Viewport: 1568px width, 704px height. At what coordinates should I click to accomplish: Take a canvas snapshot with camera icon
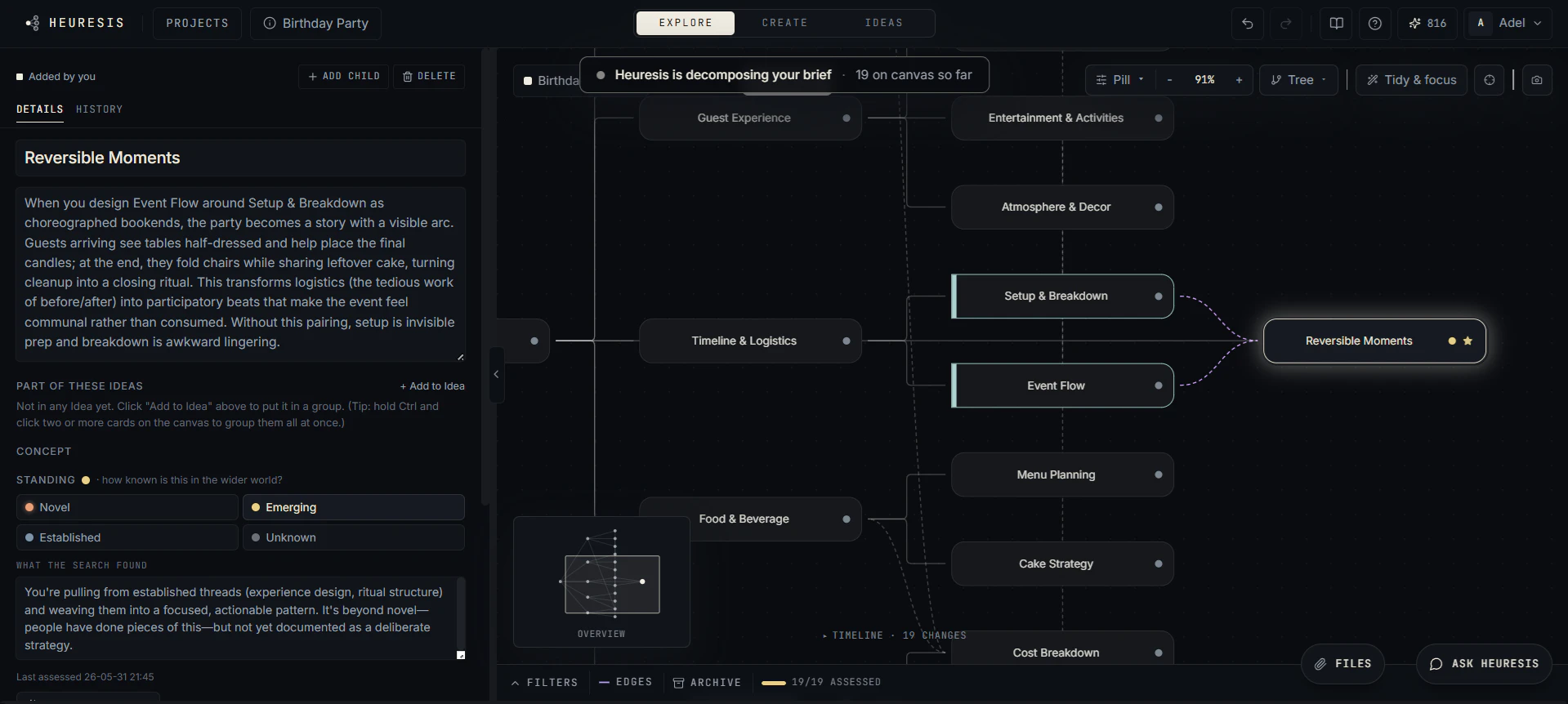tap(1537, 80)
